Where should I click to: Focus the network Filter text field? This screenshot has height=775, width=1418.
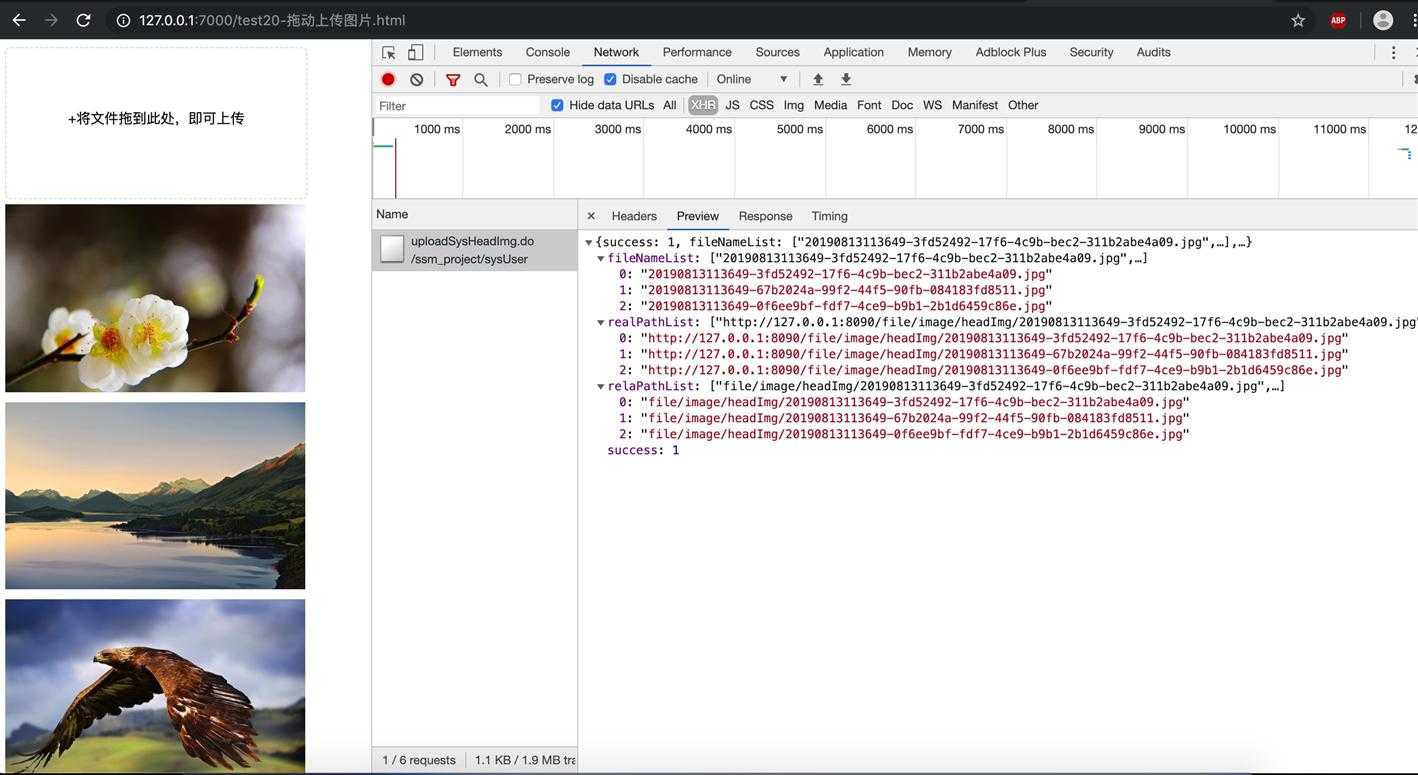[x=458, y=105]
